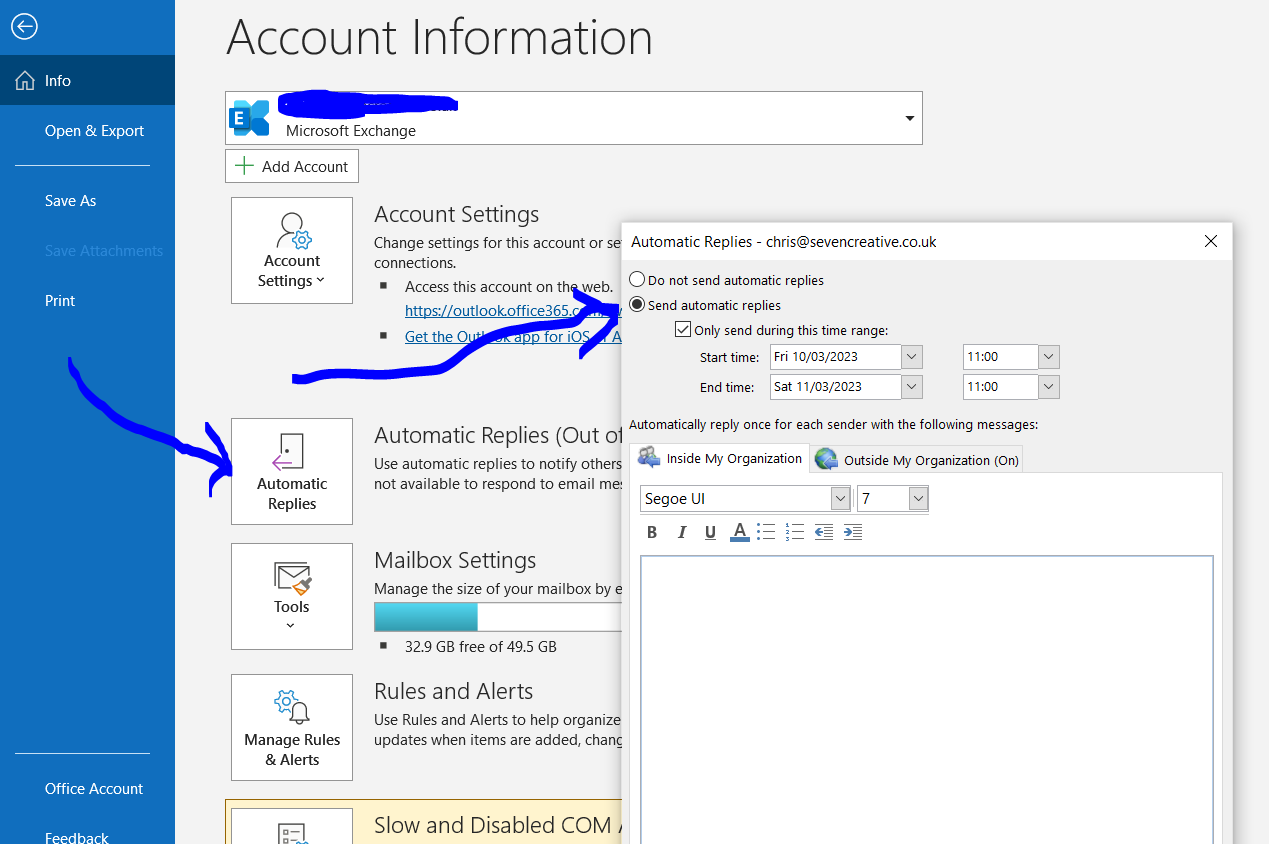This screenshot has width=1269, height=844.
Task: Click the End time date field
Action: click(x=835, y=387)
